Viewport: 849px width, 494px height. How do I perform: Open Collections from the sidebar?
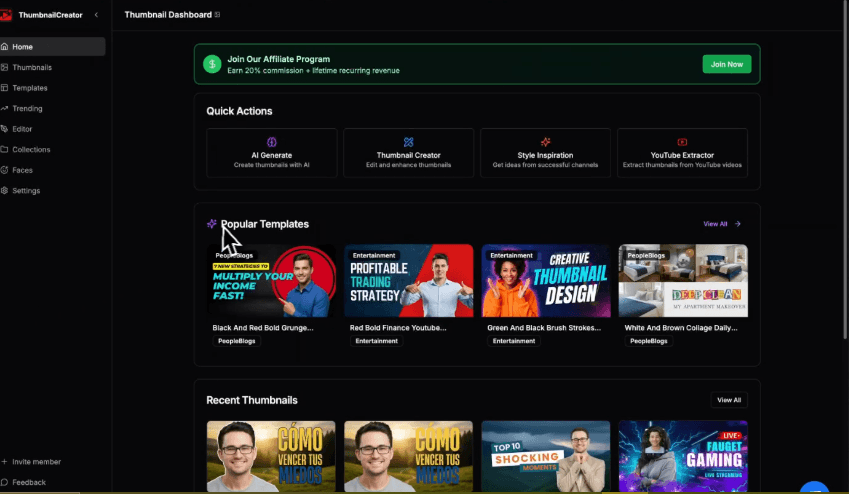pyautogui.click(x=31, y=149)
